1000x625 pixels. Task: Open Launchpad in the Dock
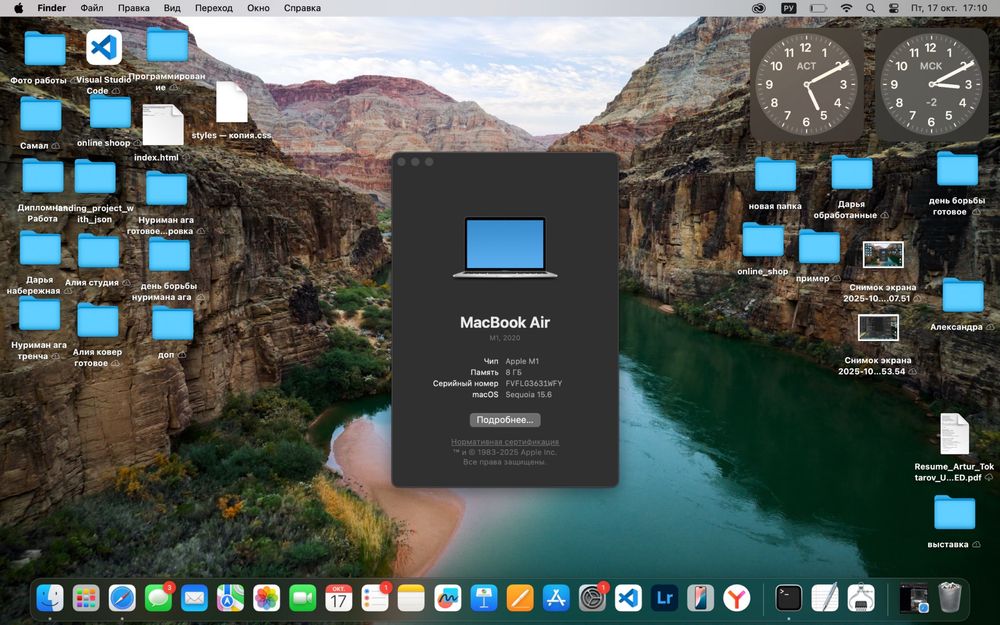(85, 598)
